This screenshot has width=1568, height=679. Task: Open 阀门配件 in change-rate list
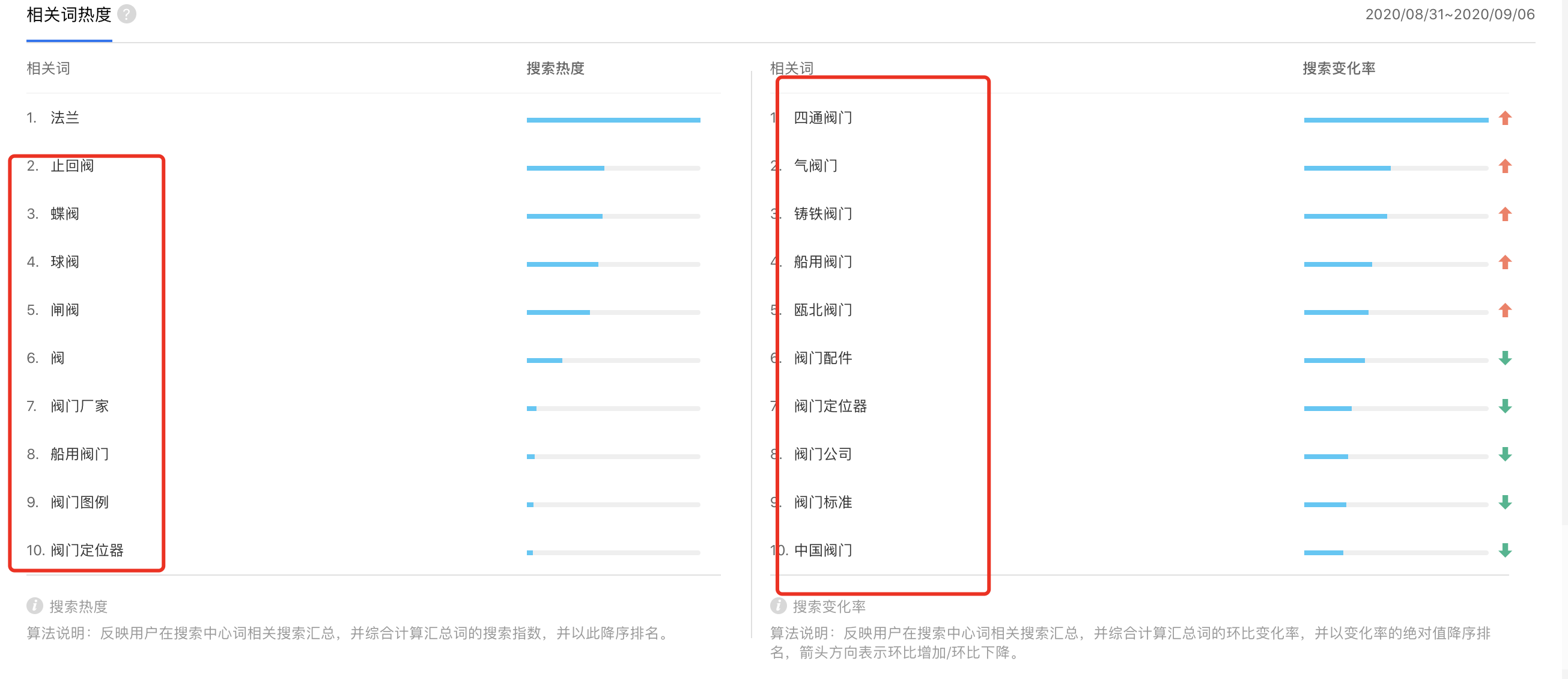click(823, 358)
